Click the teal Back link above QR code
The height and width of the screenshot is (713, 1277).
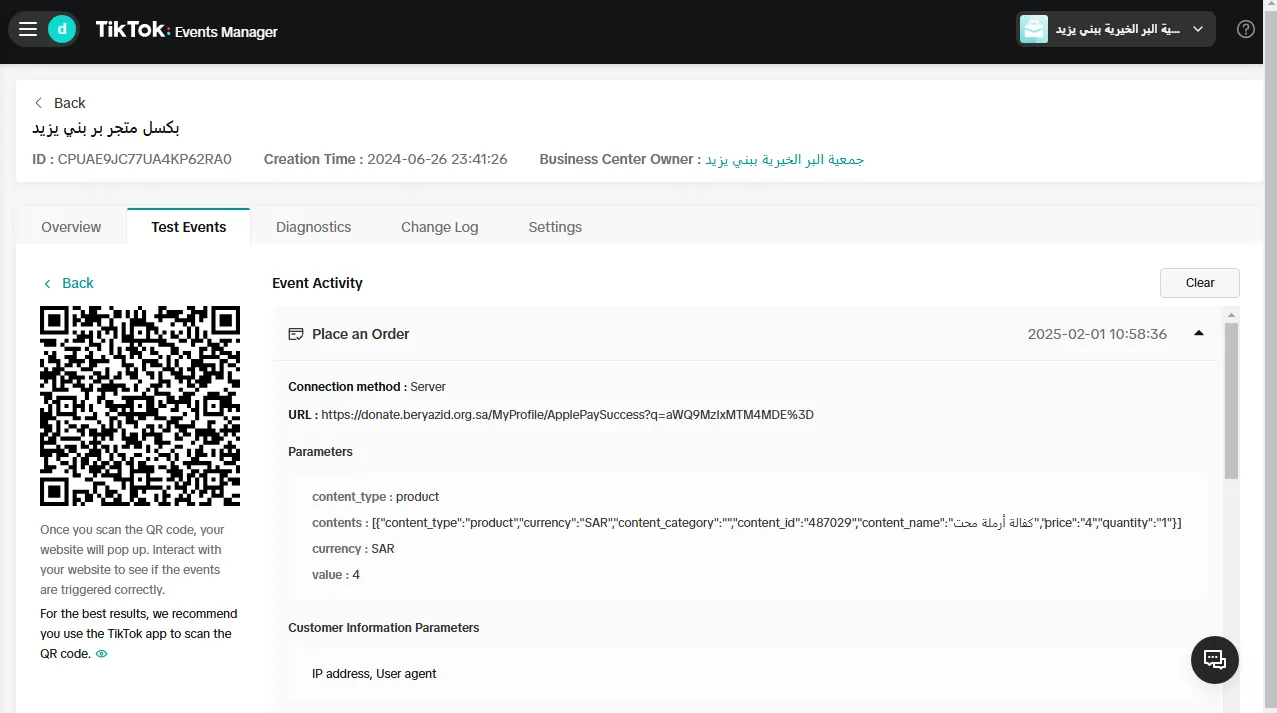68,283
